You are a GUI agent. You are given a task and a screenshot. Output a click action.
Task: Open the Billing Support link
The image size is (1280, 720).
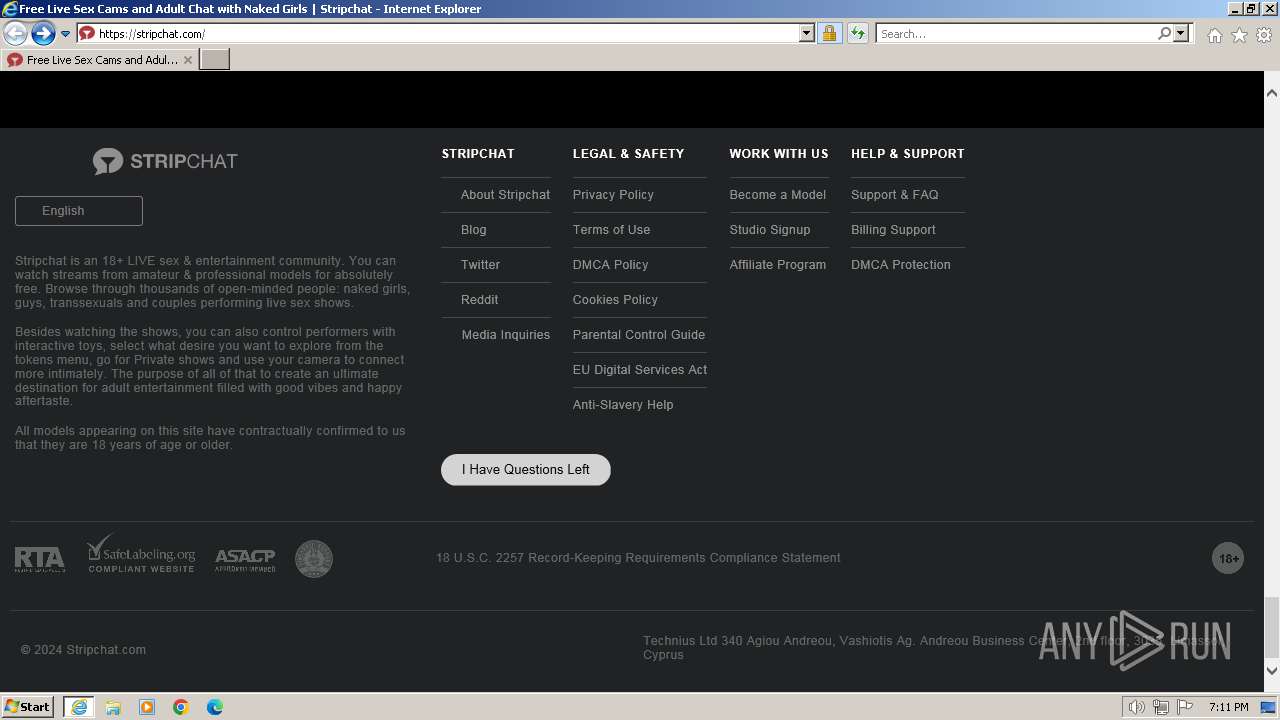[893, 230]
